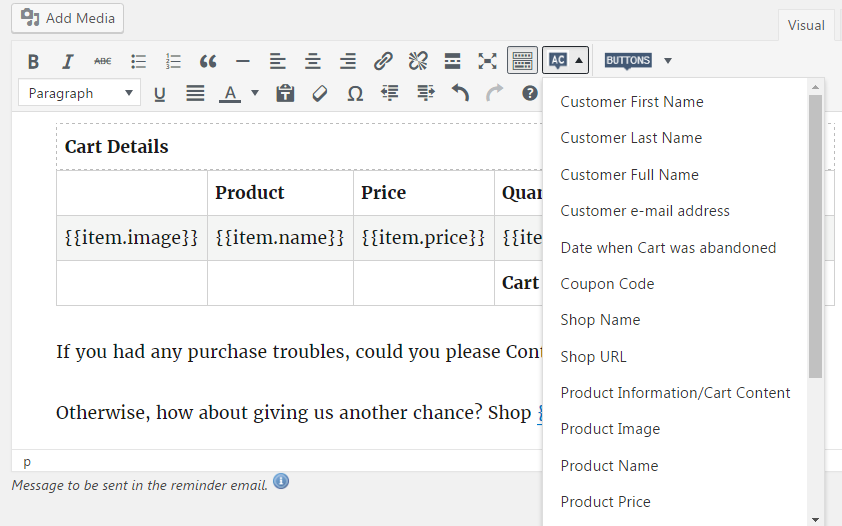Click the 'p' element path indicator
The image size is (842, 526).
tap(27, 462)
